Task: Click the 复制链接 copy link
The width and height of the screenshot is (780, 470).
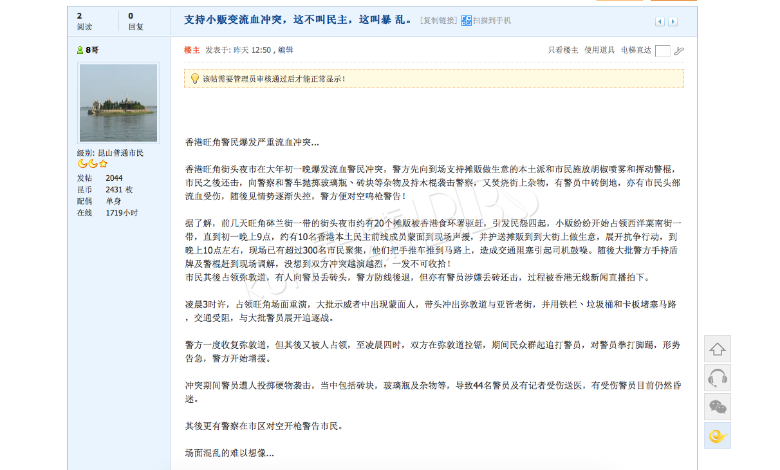Action: 440,20
